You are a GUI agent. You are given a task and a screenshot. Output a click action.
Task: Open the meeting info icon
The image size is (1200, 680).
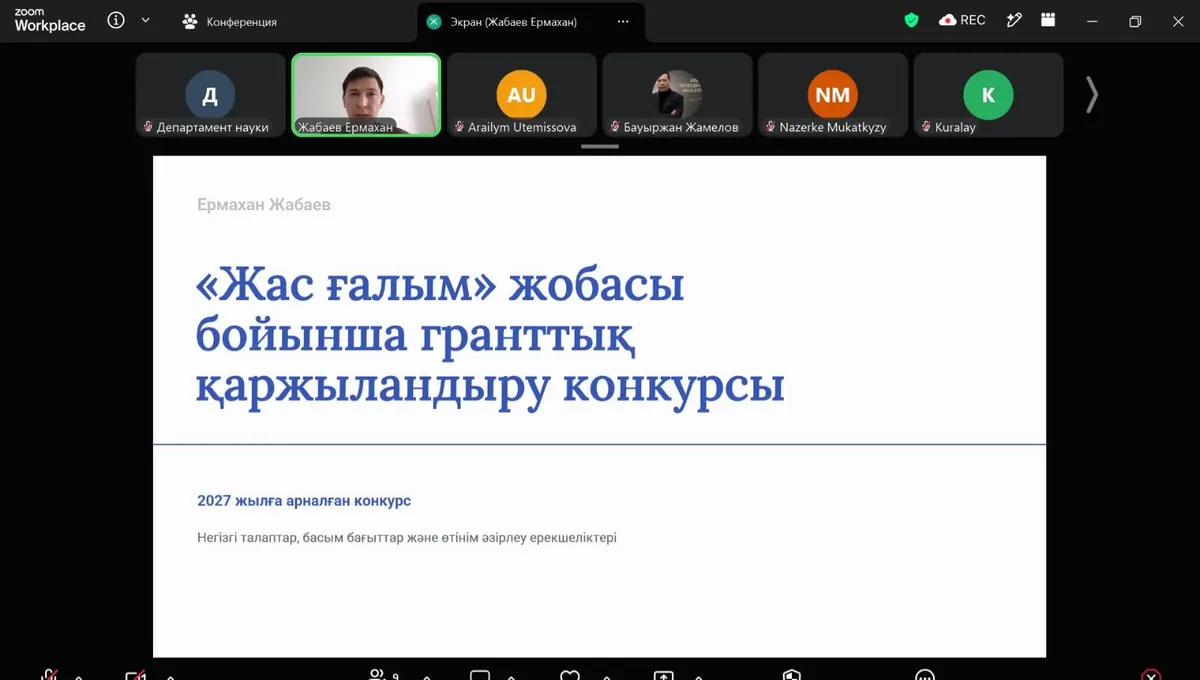pyautogui.click(x=116, y=20)
